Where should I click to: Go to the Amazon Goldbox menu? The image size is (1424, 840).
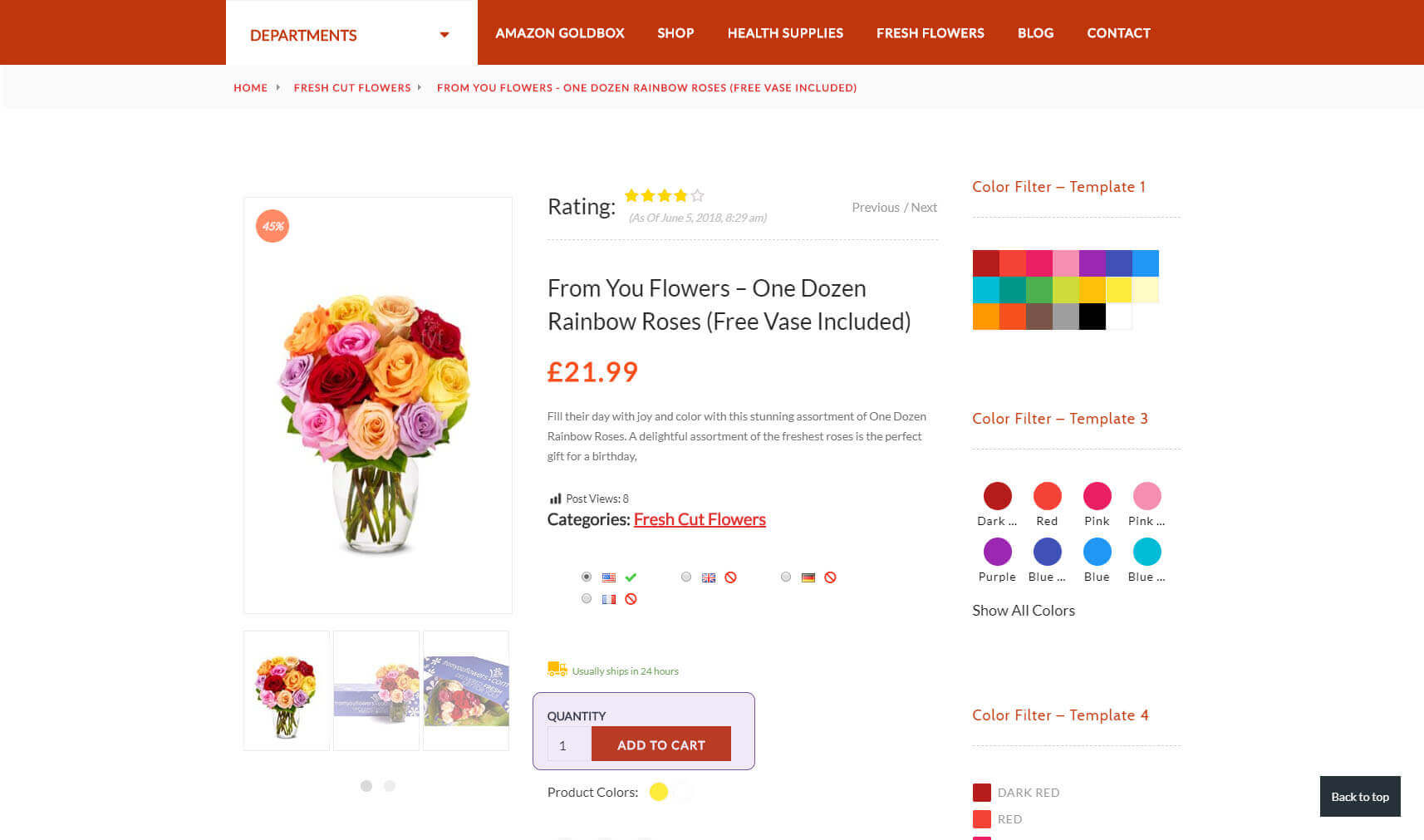(560, 33)
